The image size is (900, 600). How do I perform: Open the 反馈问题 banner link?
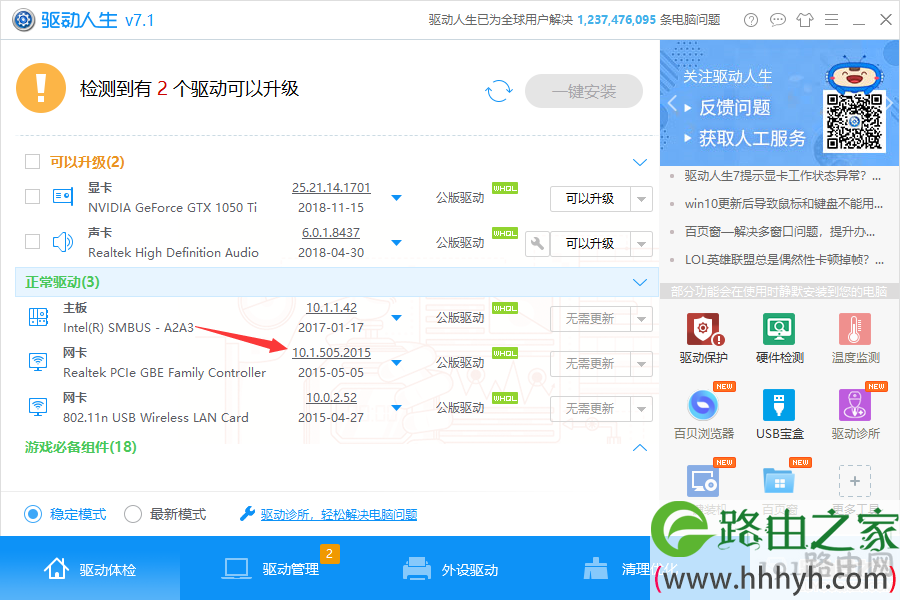(x=734, y=107)
